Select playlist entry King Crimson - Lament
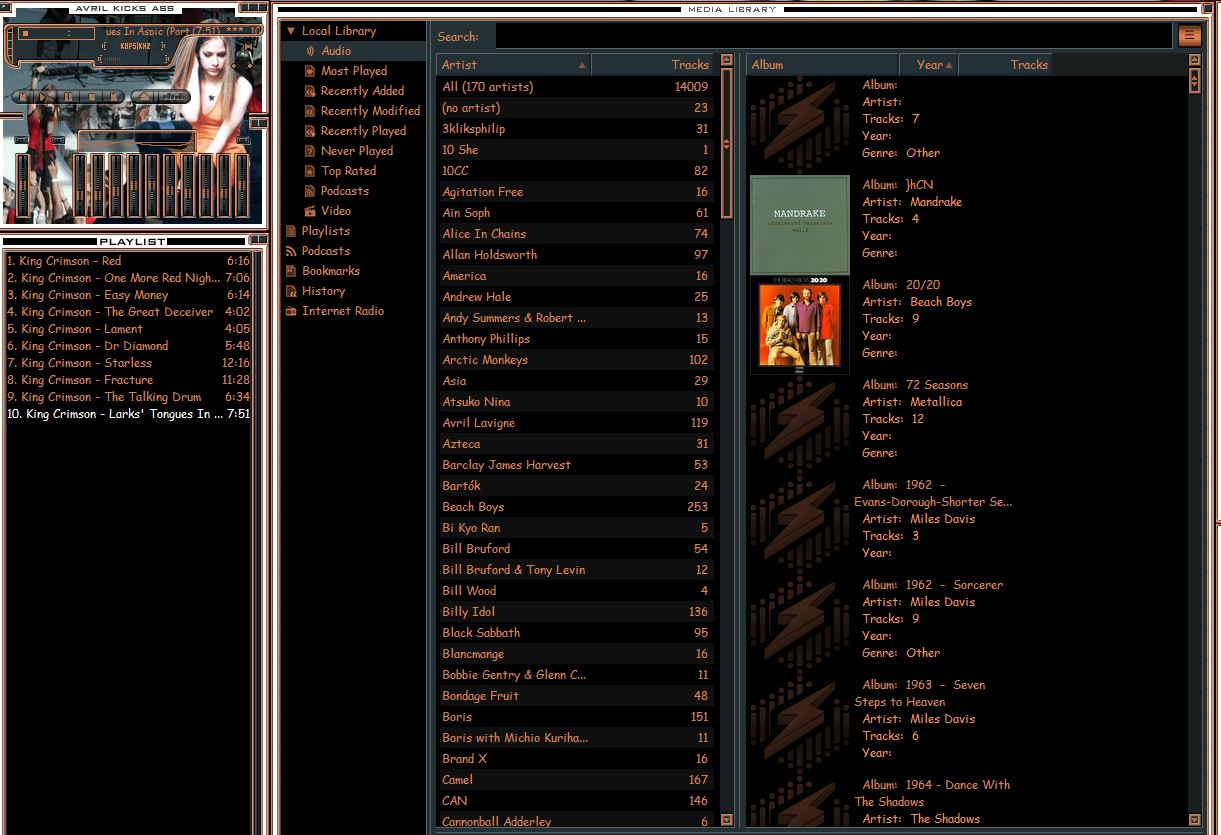 click(x=128, y=329)
